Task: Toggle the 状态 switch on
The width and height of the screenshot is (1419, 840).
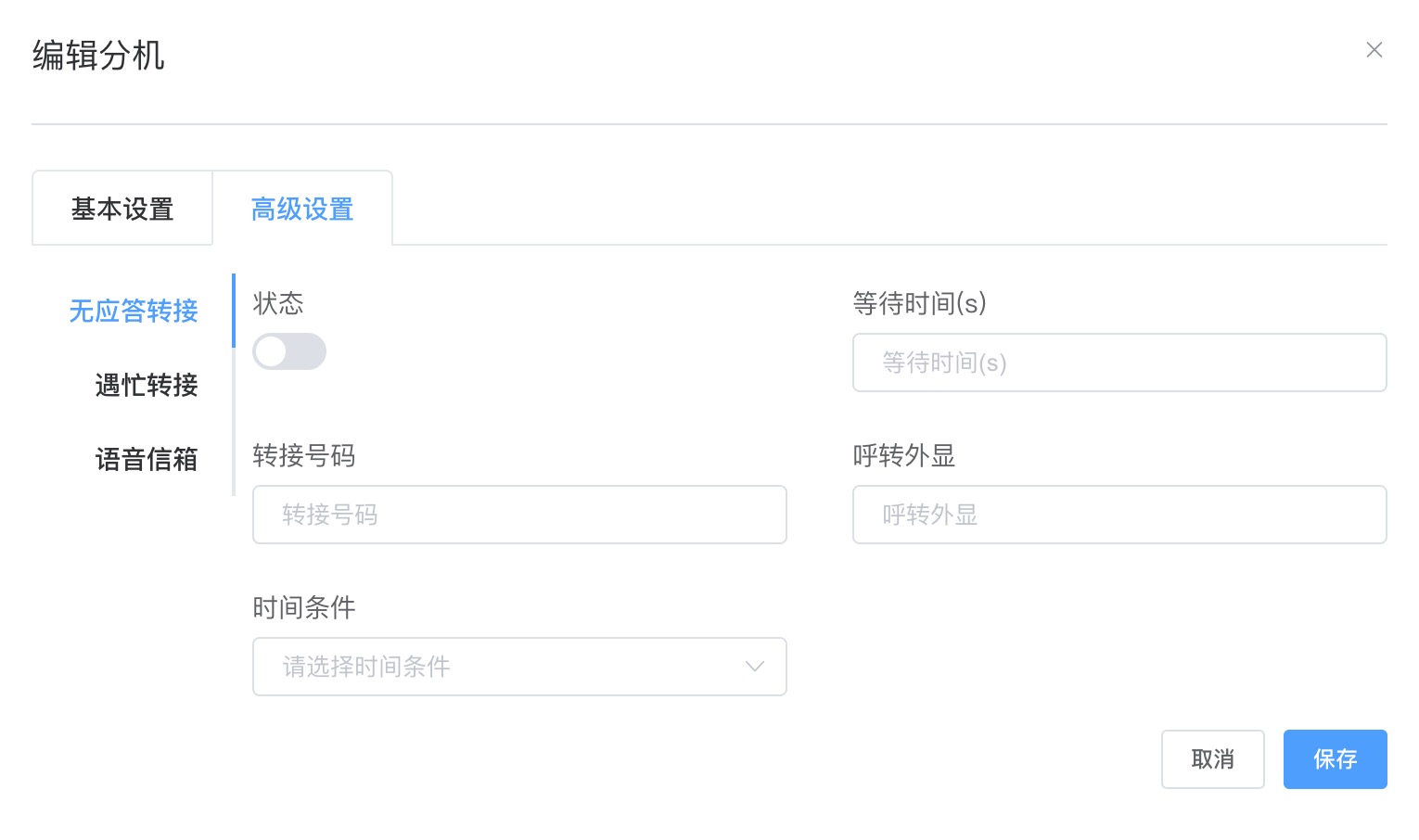Action: (x=289, y=351)
